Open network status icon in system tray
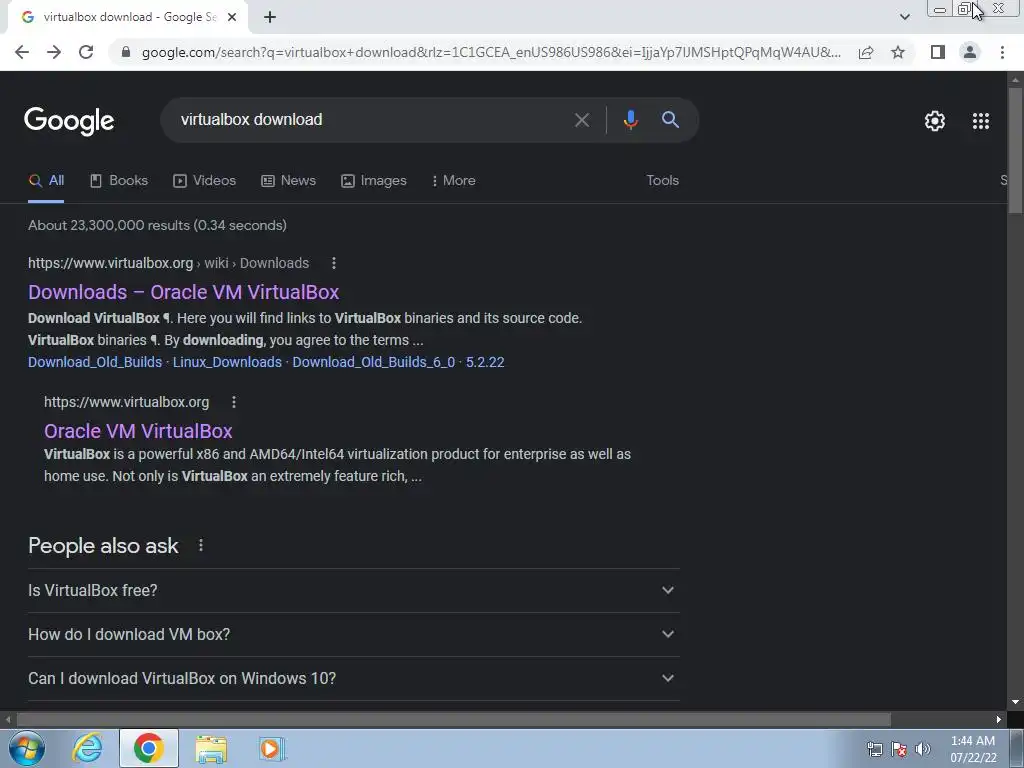The height and width of the screenshot is (768, 1024). [x=875, y=749]
